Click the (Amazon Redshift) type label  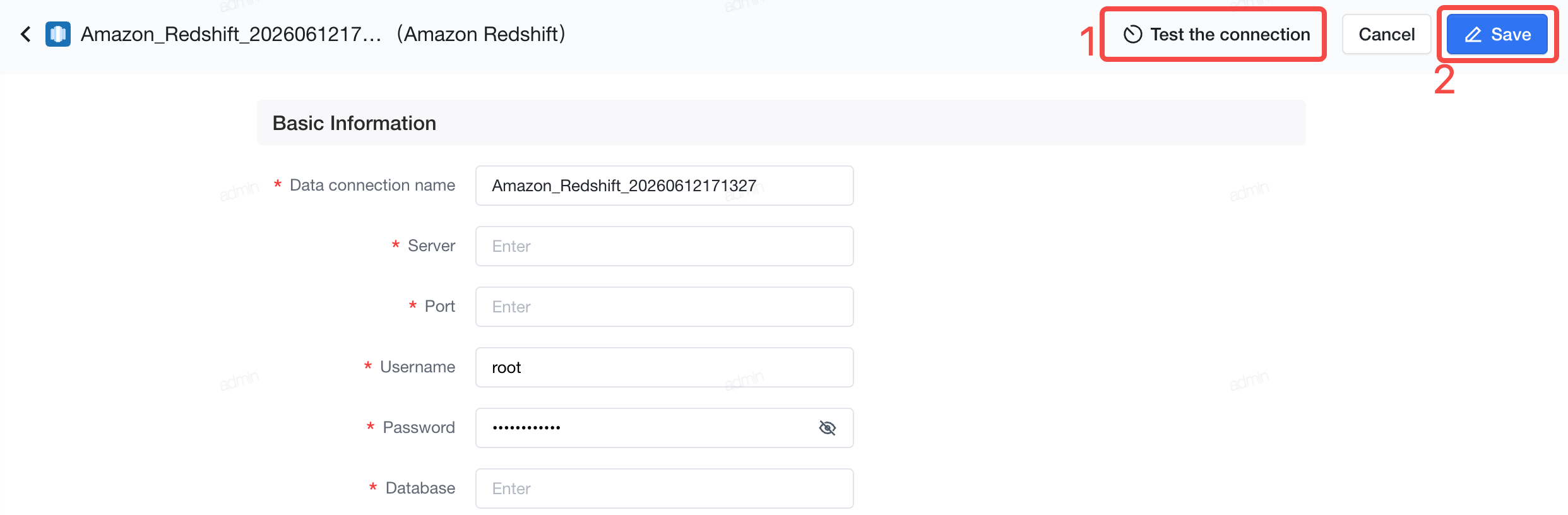[x=481, y=34]
